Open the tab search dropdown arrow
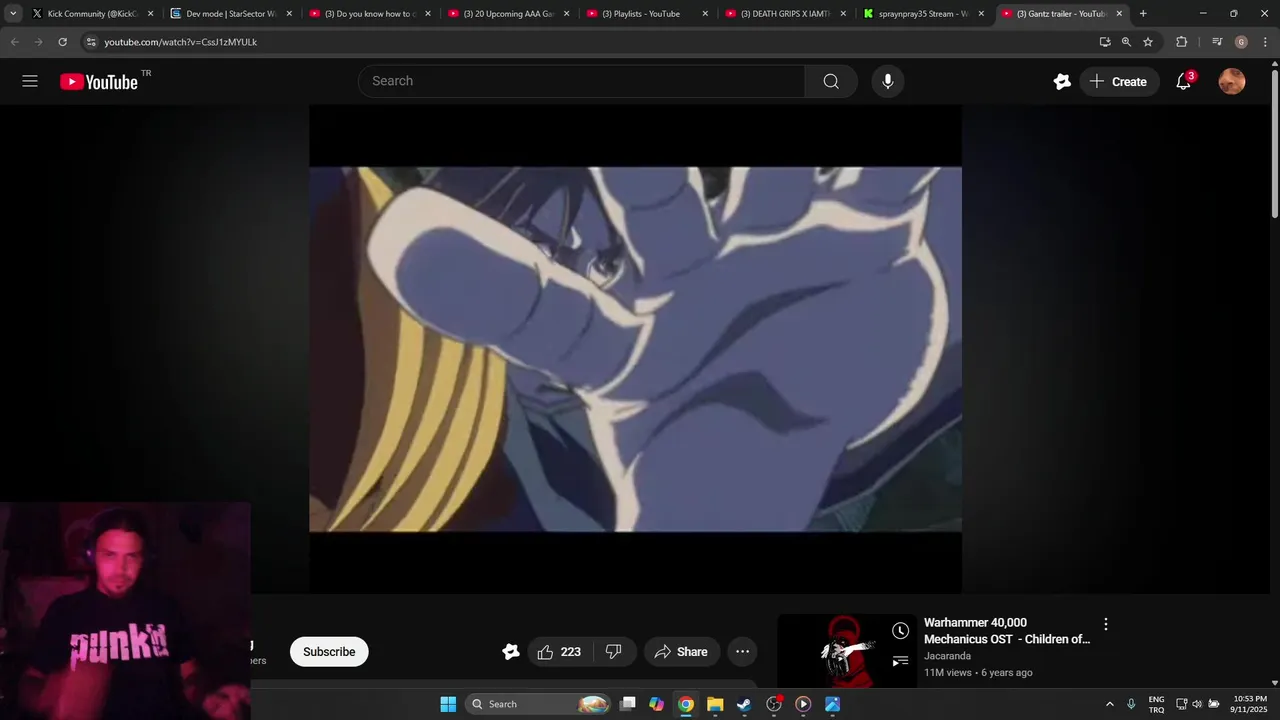The height and width of the screenshot is (720, 1280). (x=13, y=14)
